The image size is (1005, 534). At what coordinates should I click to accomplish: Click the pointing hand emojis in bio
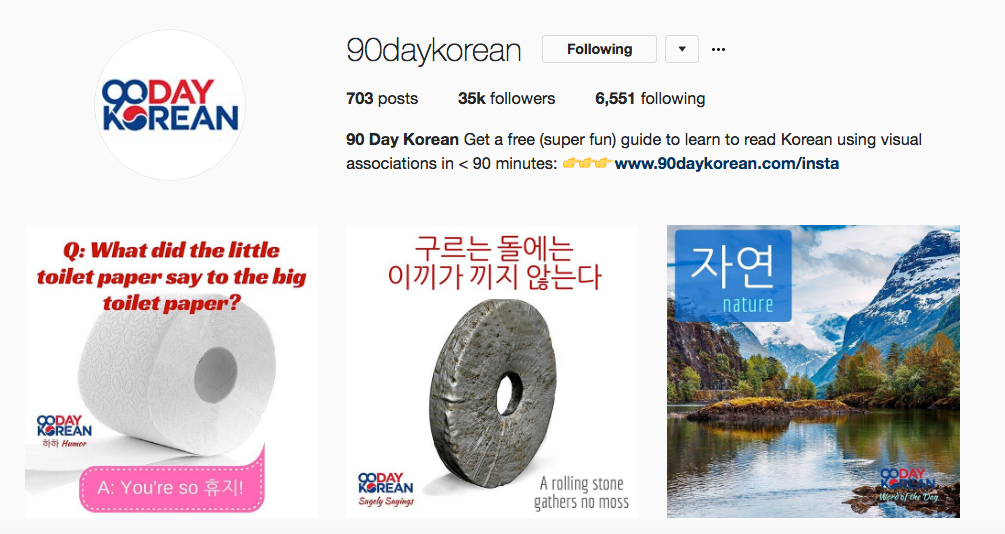(x=586, y=163)
